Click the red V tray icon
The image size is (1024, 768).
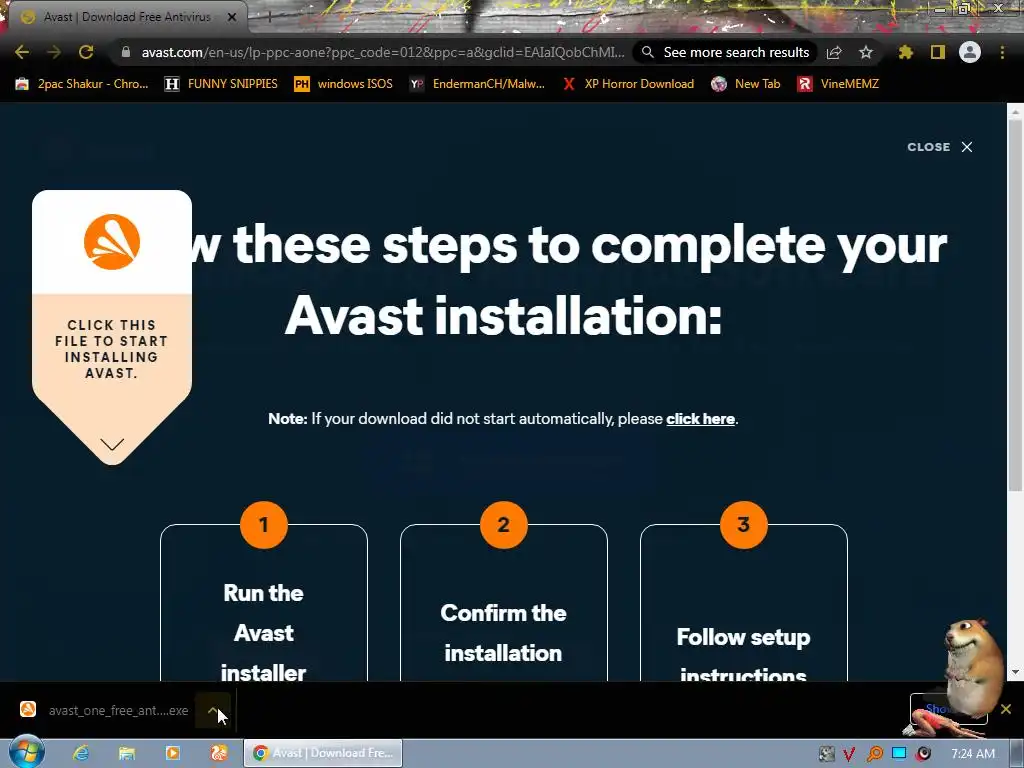pos(849,754)
